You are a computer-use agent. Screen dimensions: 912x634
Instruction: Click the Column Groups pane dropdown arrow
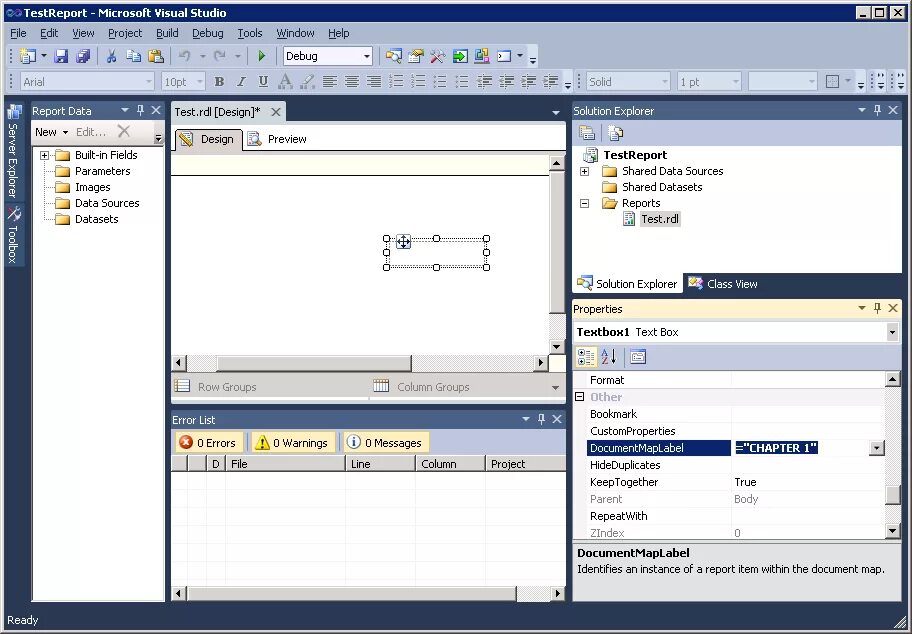pos(555,387)
